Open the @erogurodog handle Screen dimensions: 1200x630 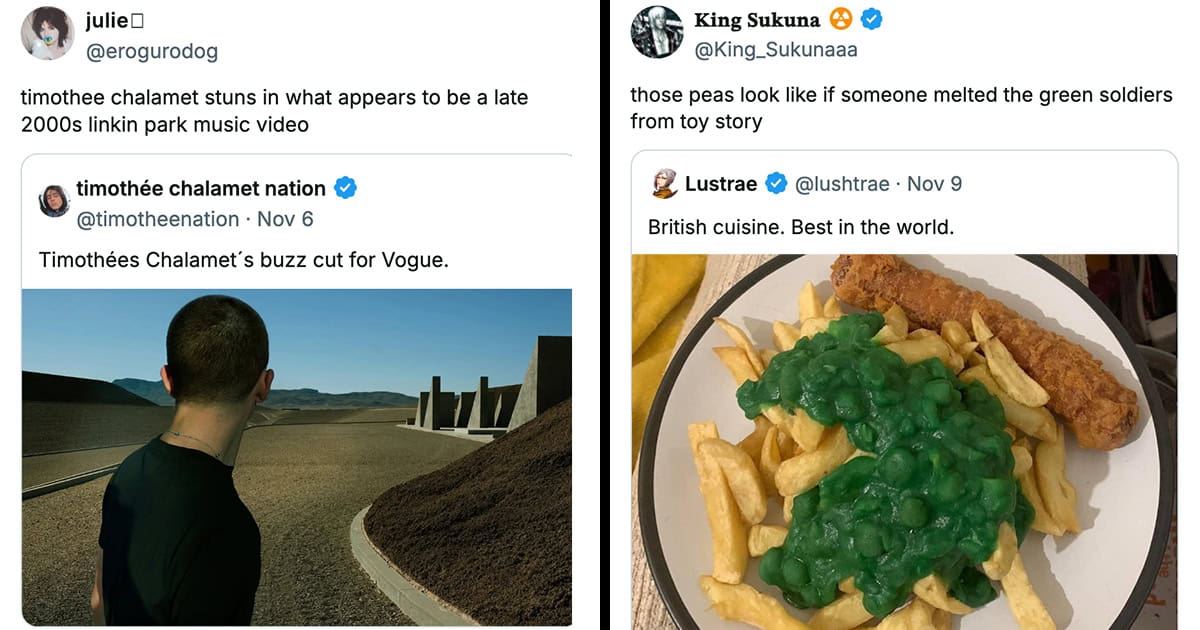click(x=152, y=51)
